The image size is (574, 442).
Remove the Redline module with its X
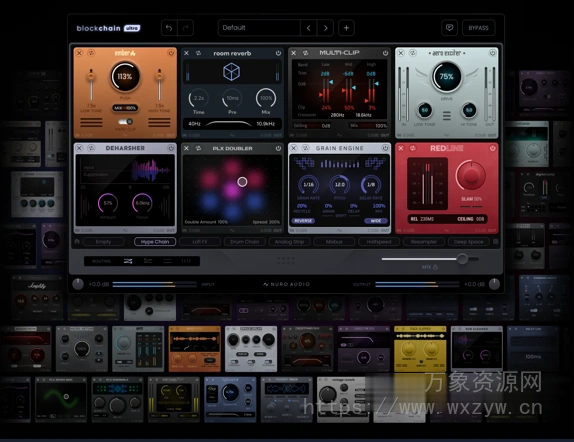tap(401, 148)
